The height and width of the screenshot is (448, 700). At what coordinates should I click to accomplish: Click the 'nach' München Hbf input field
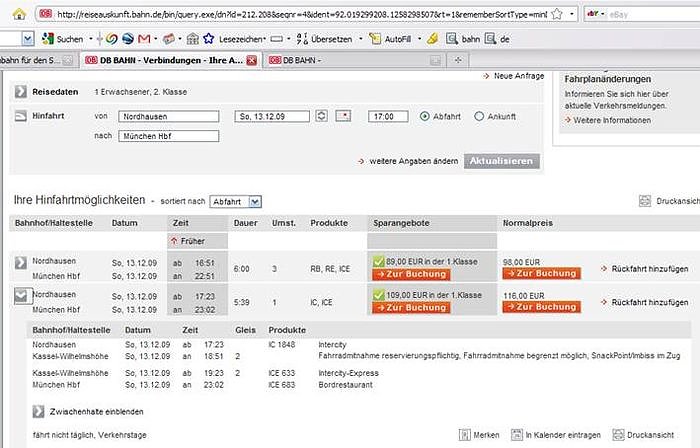[169, 136]
